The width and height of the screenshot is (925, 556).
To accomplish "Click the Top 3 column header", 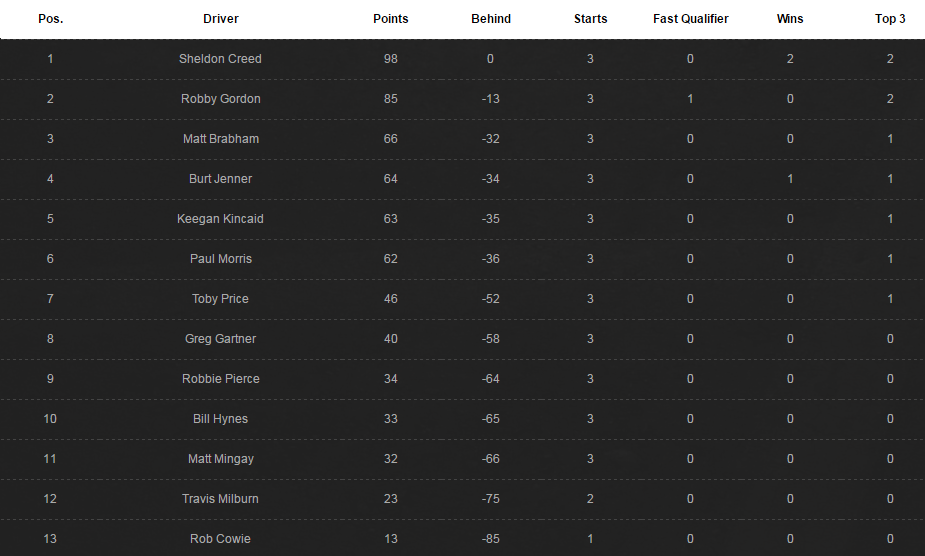I will 890,19.
